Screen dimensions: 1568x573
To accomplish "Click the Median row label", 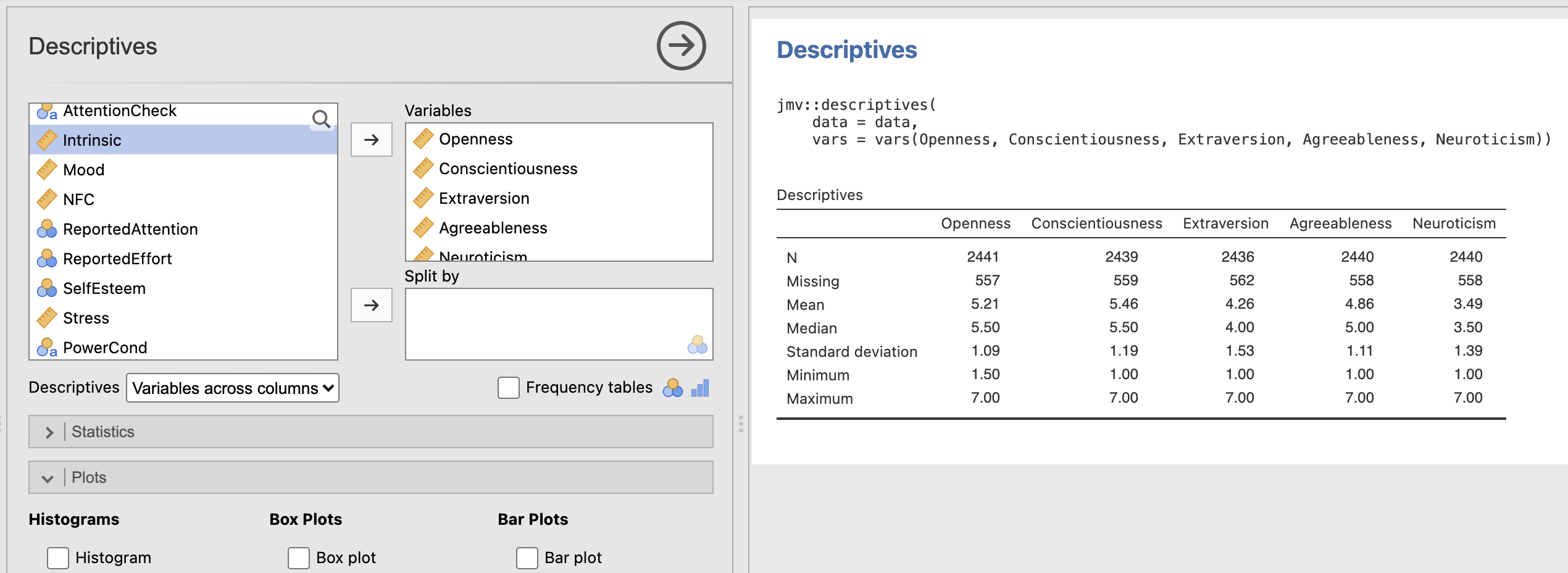I will (812, 328).
